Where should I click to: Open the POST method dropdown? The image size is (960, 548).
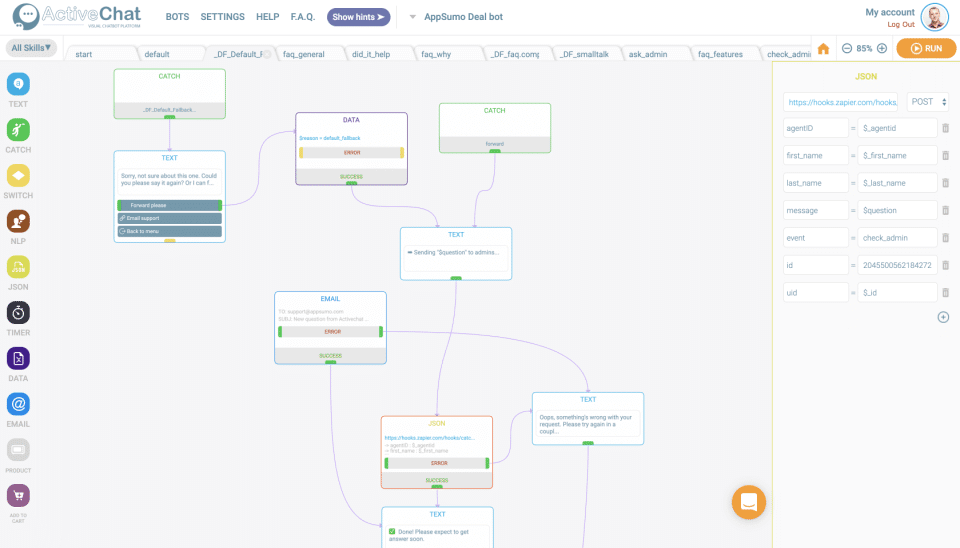tap(928, 102)
